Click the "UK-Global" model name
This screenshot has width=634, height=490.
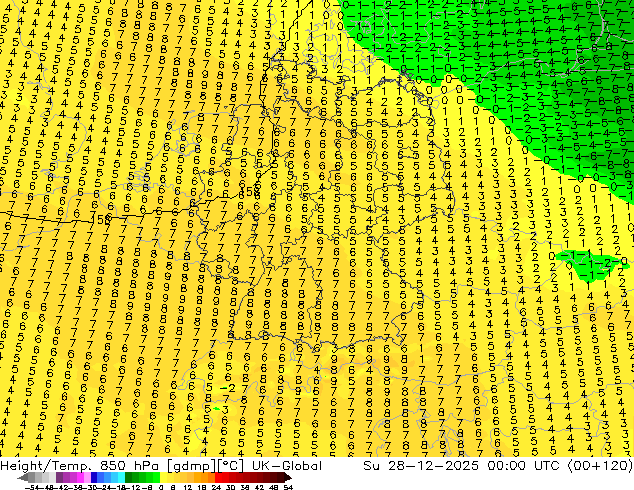287,466
